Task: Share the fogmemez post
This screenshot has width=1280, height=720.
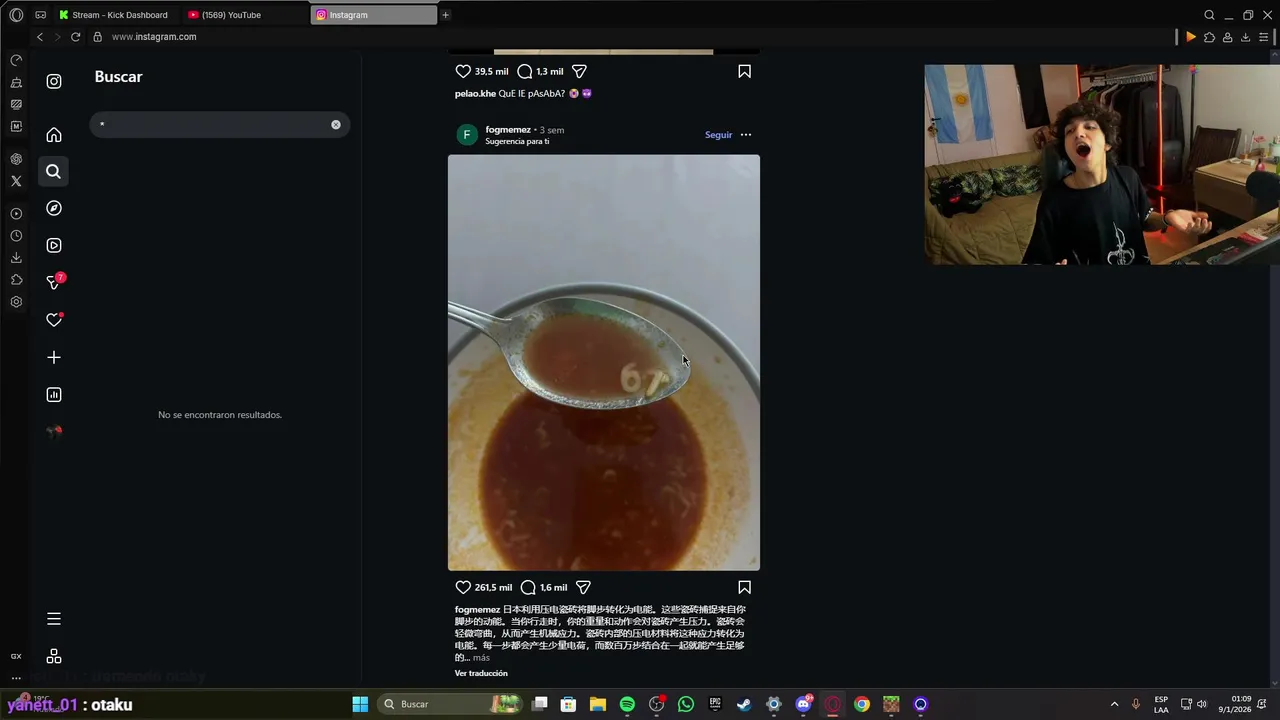Action: [x=583, y=587]
